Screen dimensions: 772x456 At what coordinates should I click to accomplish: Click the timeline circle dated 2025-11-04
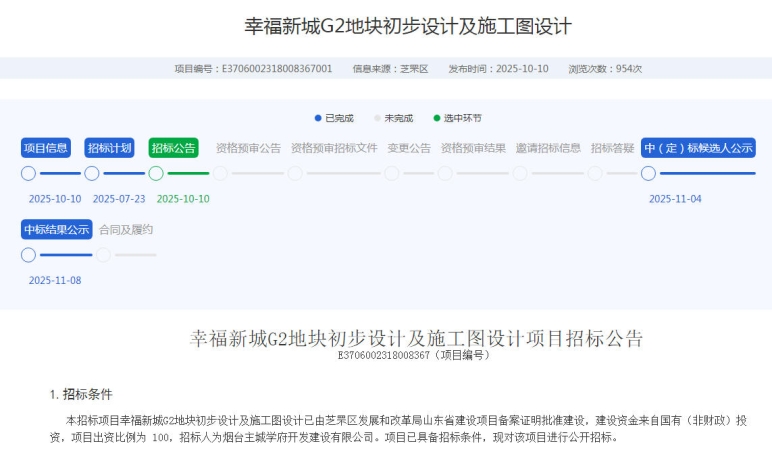point(648,173)
